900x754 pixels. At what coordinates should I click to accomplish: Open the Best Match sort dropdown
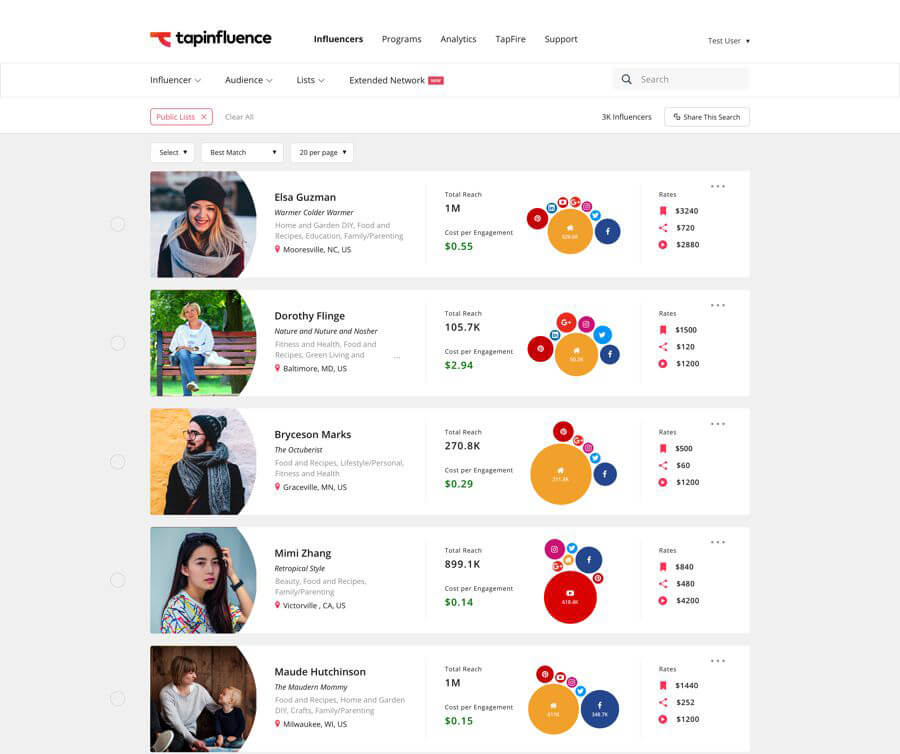tap(242, 153)
